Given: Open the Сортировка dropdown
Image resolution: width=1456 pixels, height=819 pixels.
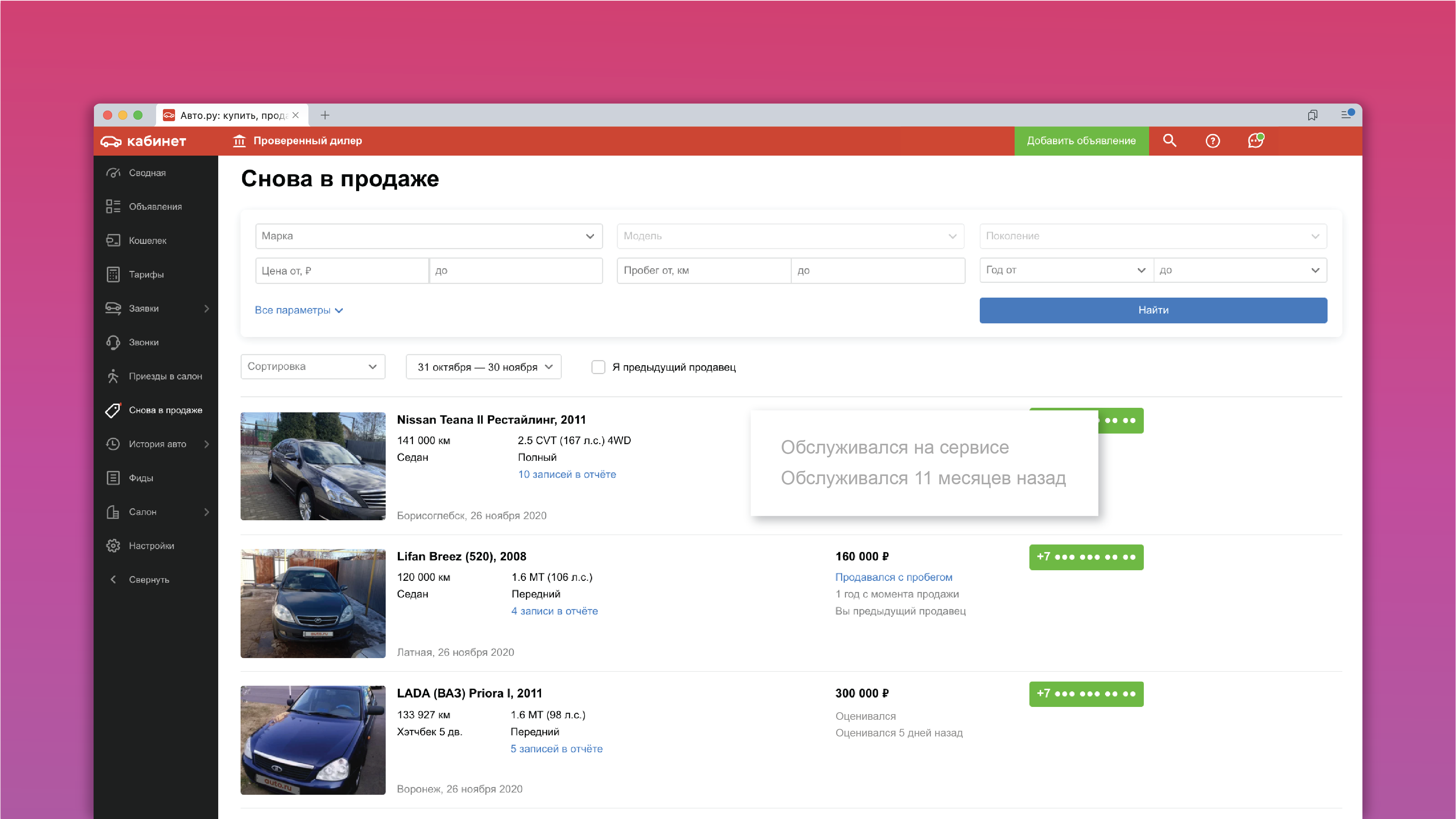Looking at the screenshot, I should pyautogui.click(x=313, y=367).
